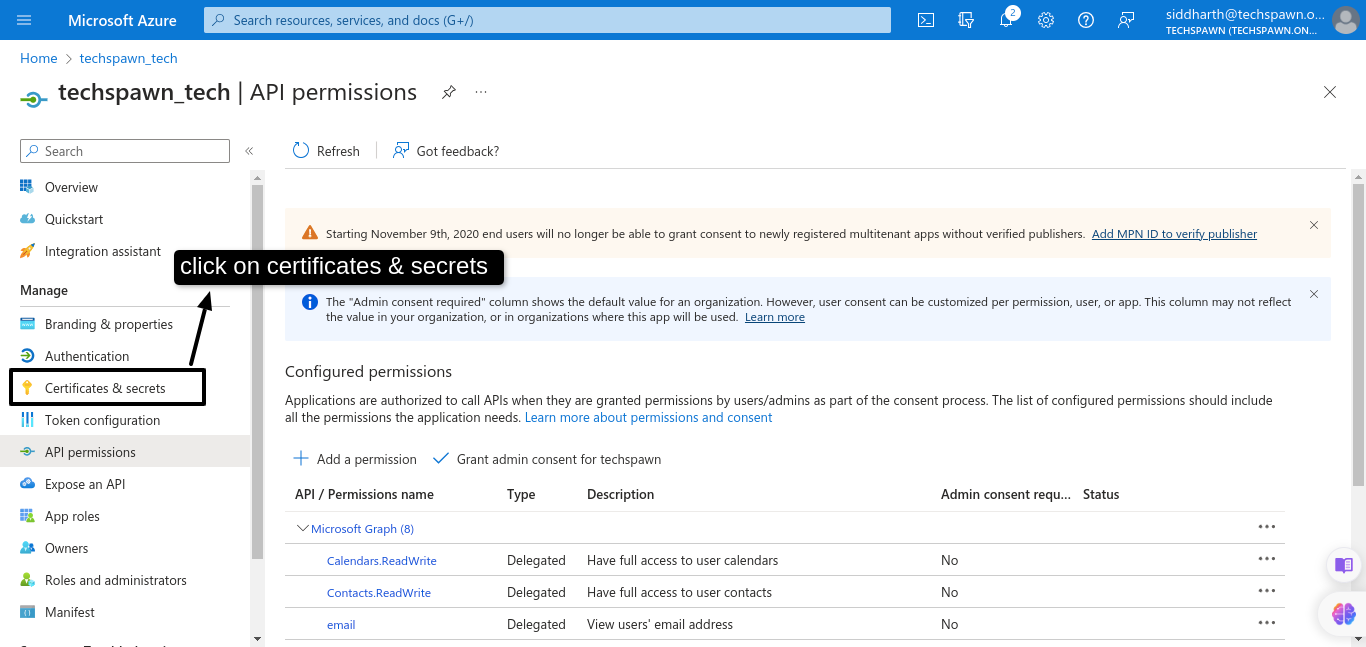Open the ellipsis menu for the Calendars.ReadWrite row
This screenshot has width=1366, height=647.
[1266, 559]
